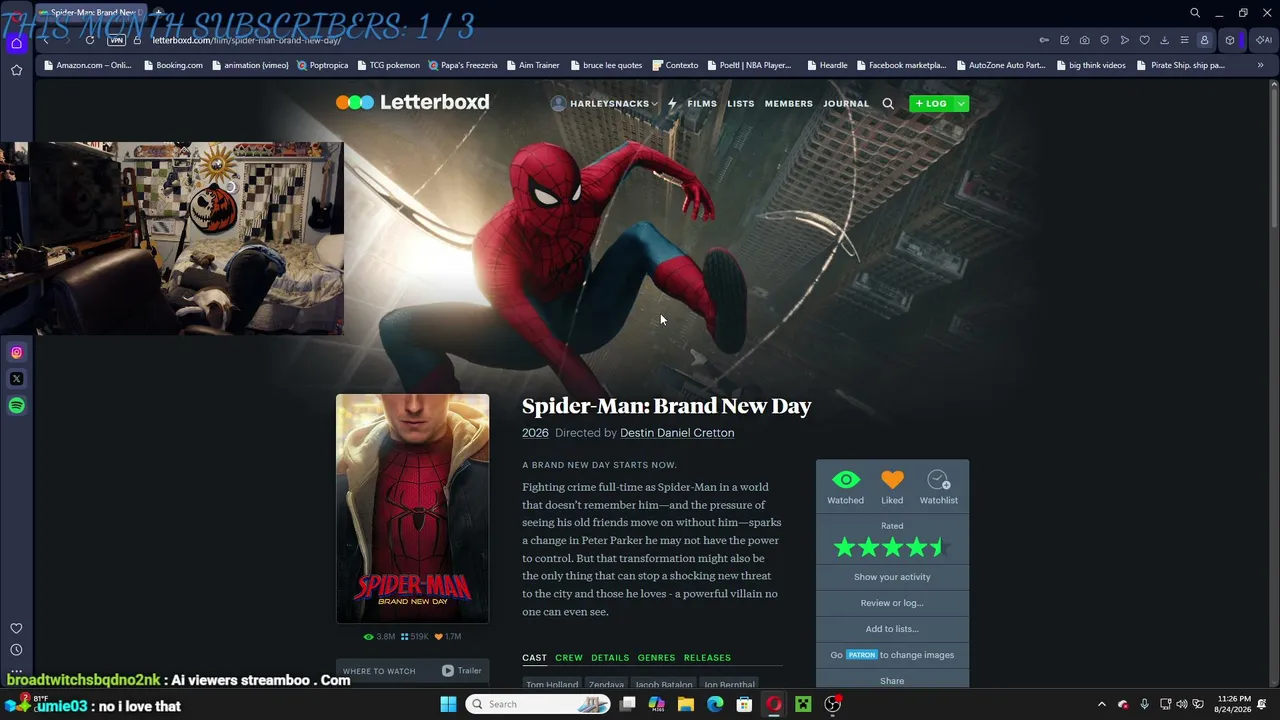Click the VPN badge in address bar
Image resolution: width=1280 pixels, height=720 pixels.
[117, 40]
